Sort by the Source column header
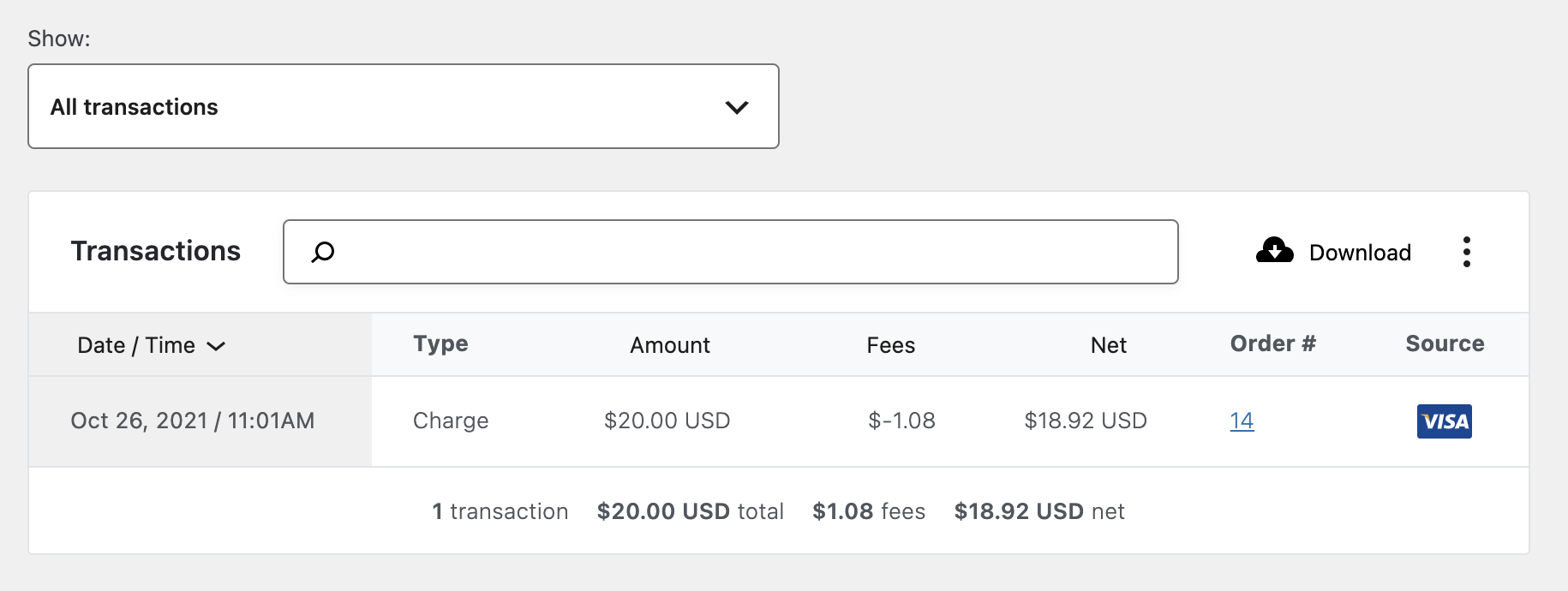Screen dimensions: 1568x591 tap(1445, 343)
